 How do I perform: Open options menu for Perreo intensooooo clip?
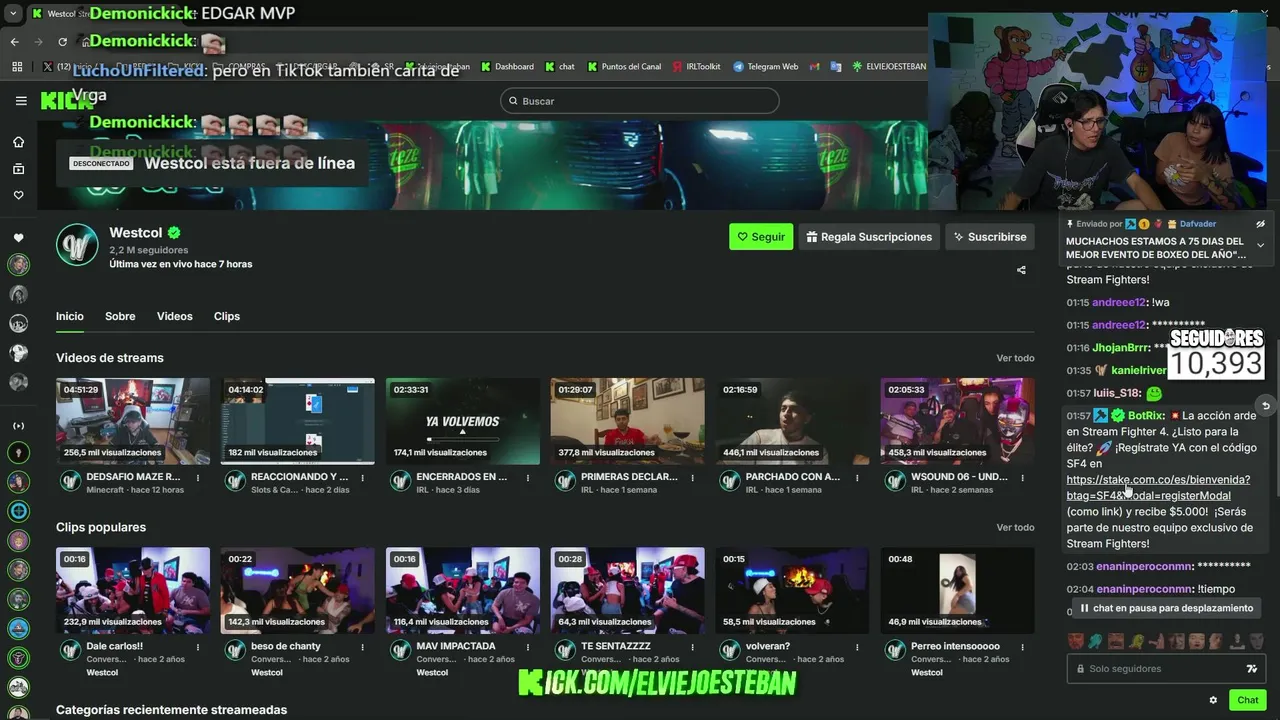pyautogui.click(x=1023, y=647)
